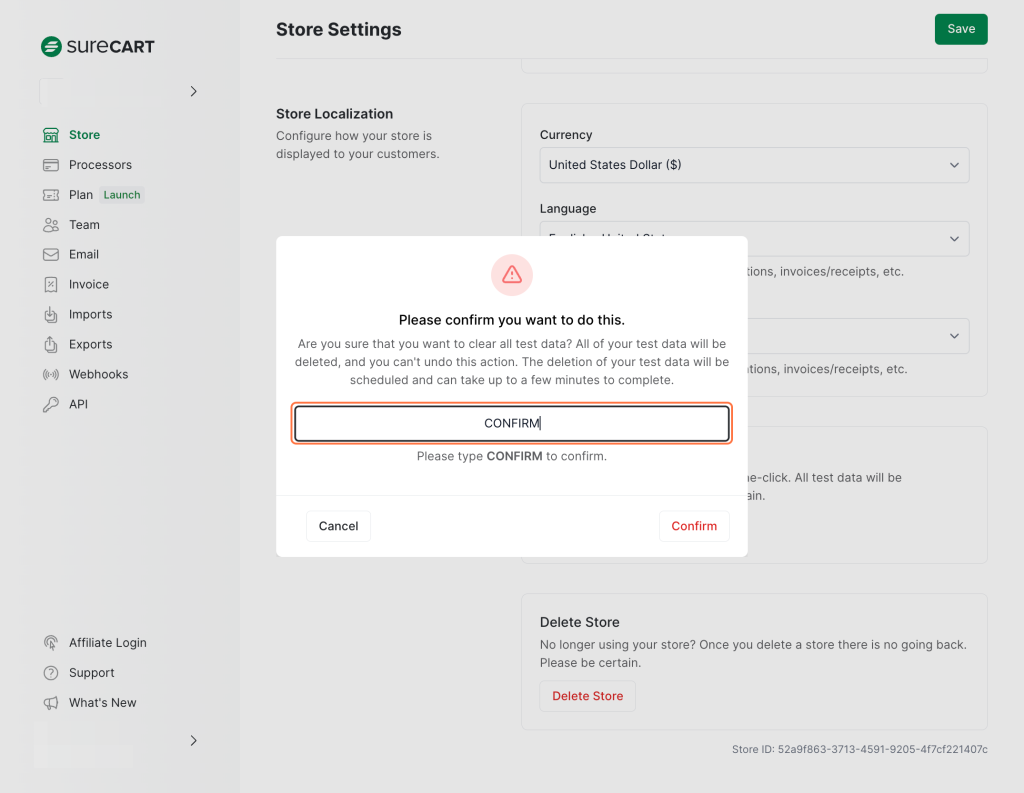Click the green Save button
The height and width of the screenshot is (793, 1024).
tap(960, 29)
